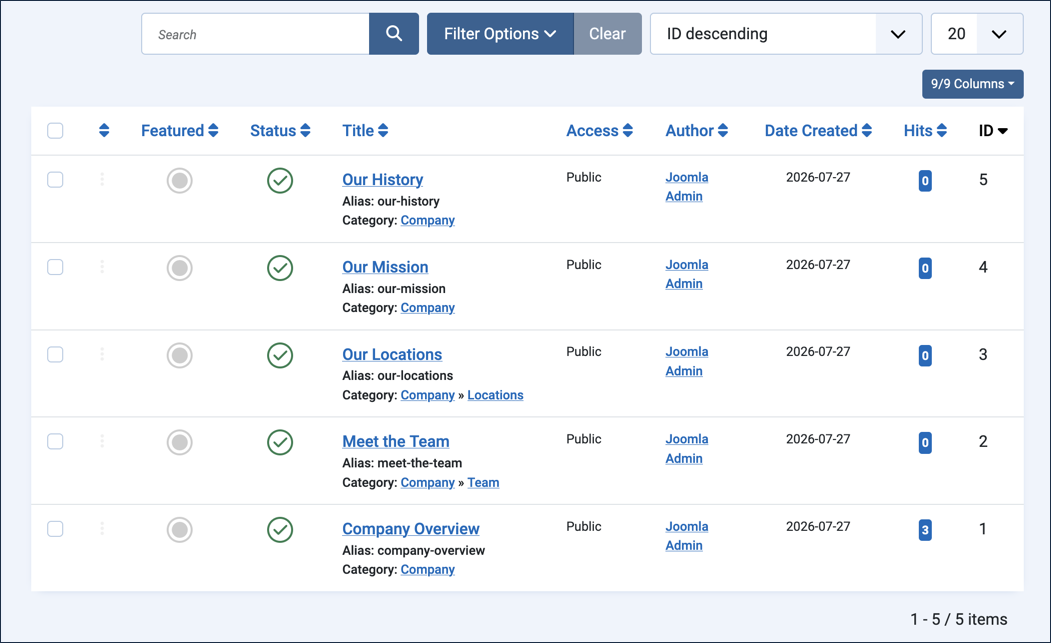The width and height of the screenshot is (1051, 643).
Task: Click 'Alias: company-overview' text
Action: [x=414, y=550]
